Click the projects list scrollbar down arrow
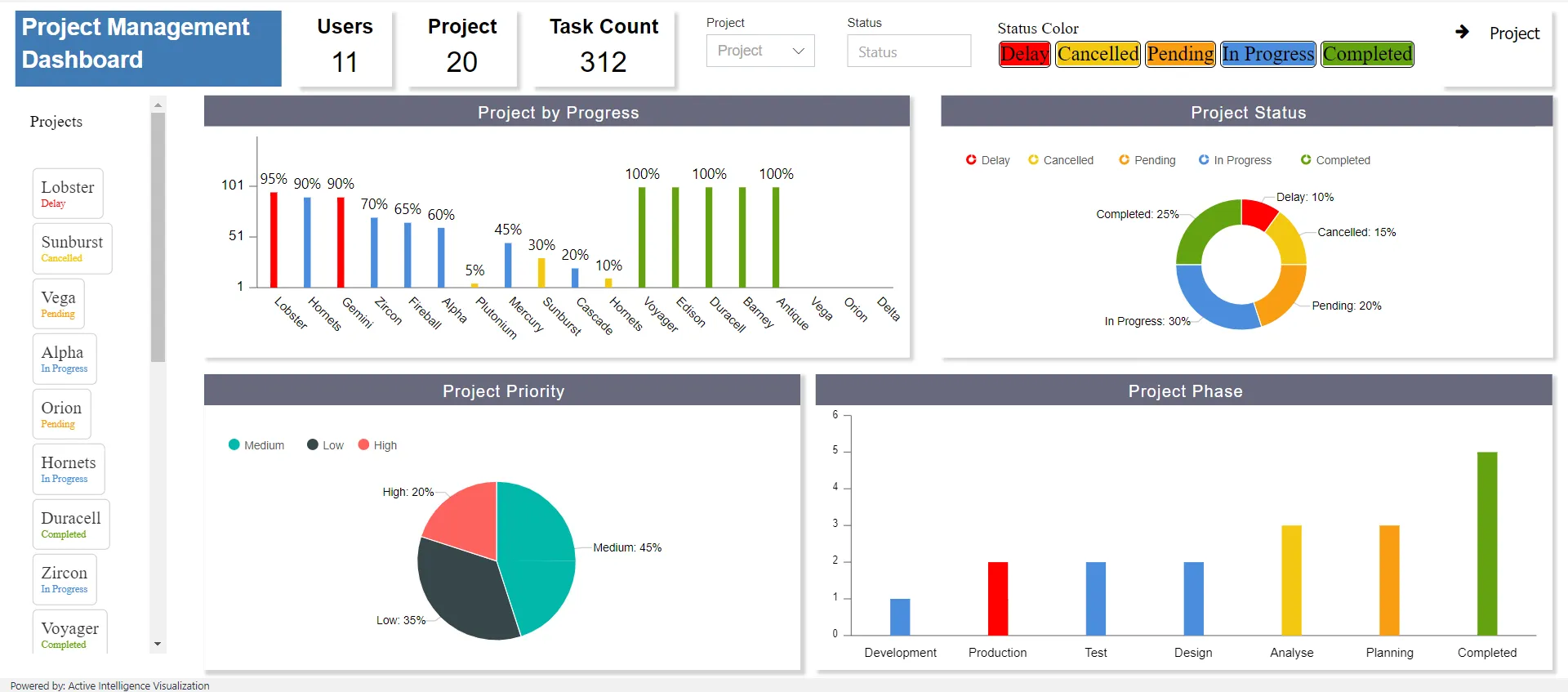Image resolution: width=1568 pixels, height=692 pixels. click(x=158, y=645)
